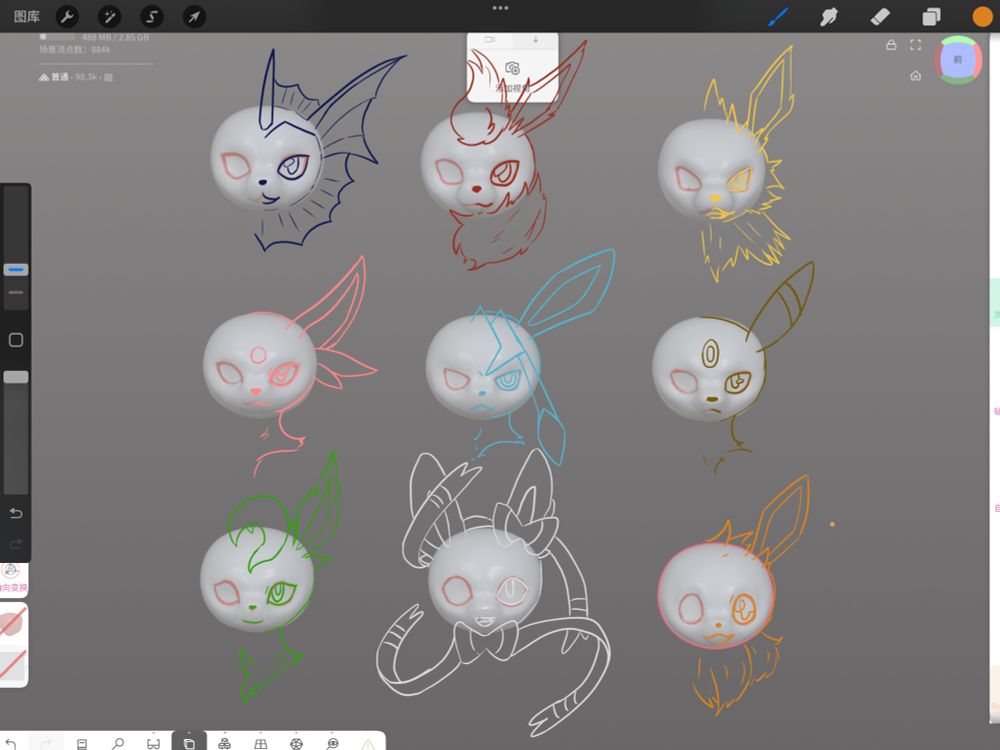Select the down-arrow tab in the popup
The width and height of the screenshot is (1000, 750).
pos(535,40)
